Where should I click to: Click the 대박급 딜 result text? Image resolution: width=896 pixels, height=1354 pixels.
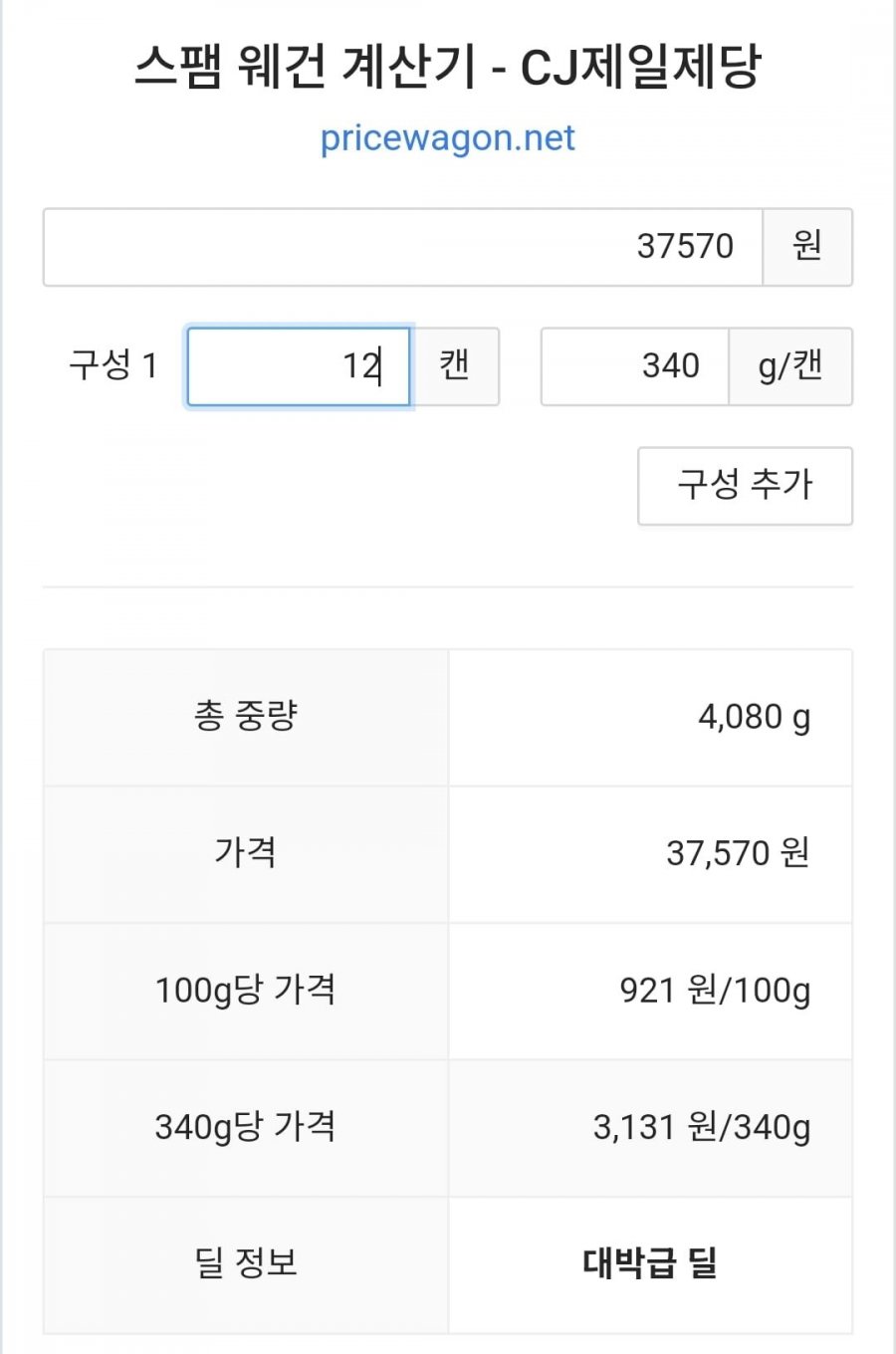tap(649, 1263)
